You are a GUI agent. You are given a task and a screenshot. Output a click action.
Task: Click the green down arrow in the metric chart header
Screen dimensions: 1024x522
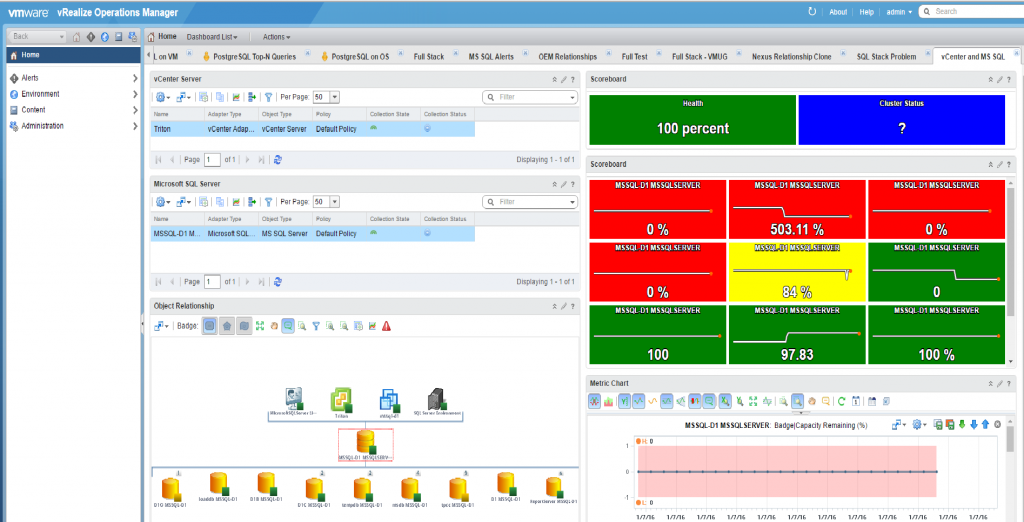962,425
